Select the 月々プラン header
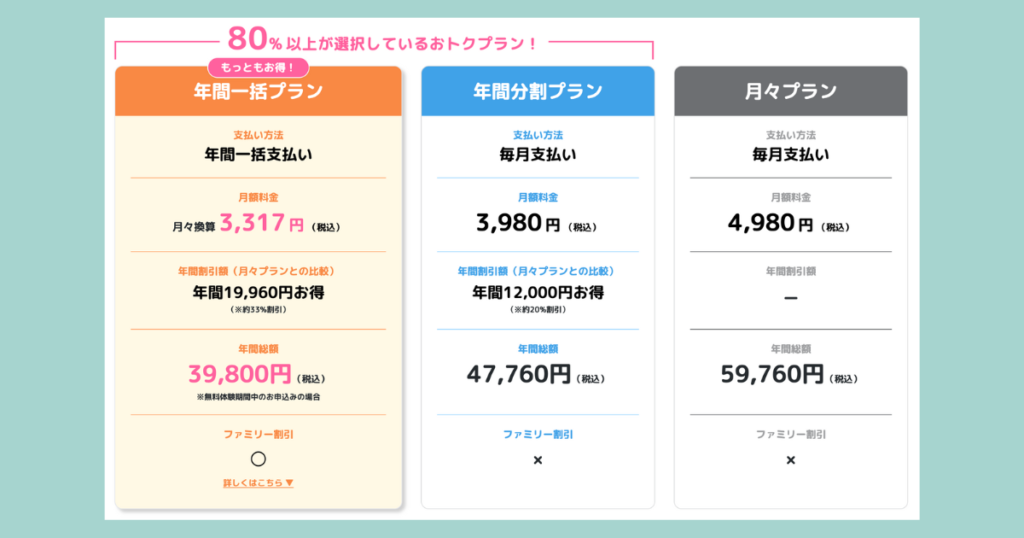The image size is (1024, 538). (790, 92)
